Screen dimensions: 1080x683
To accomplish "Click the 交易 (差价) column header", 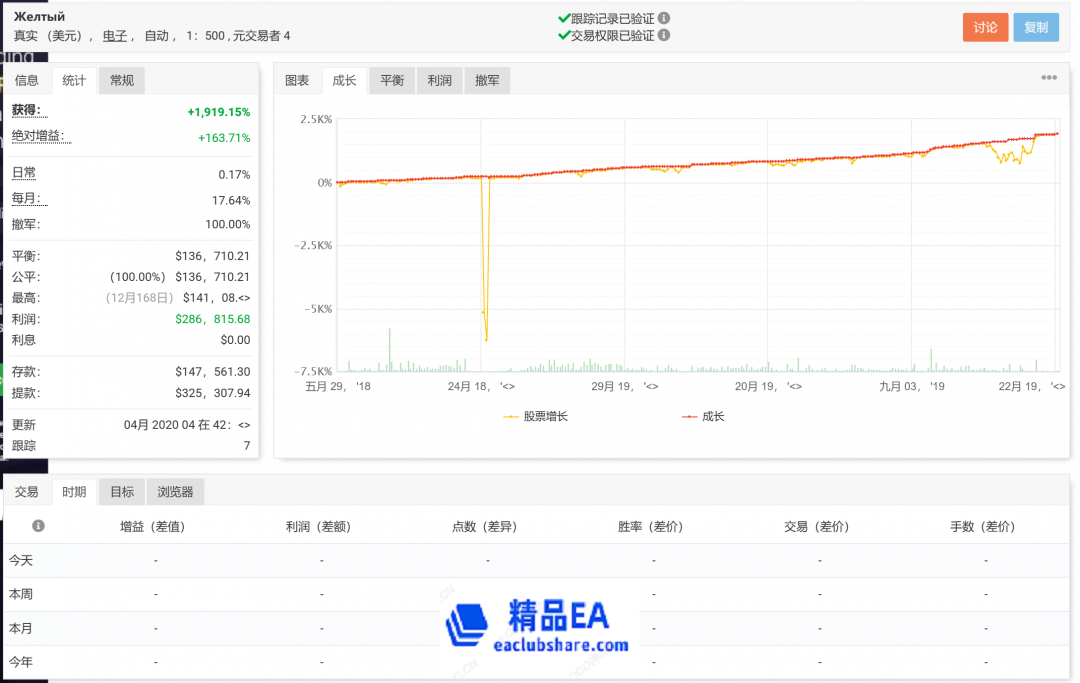I will [817, 527].
